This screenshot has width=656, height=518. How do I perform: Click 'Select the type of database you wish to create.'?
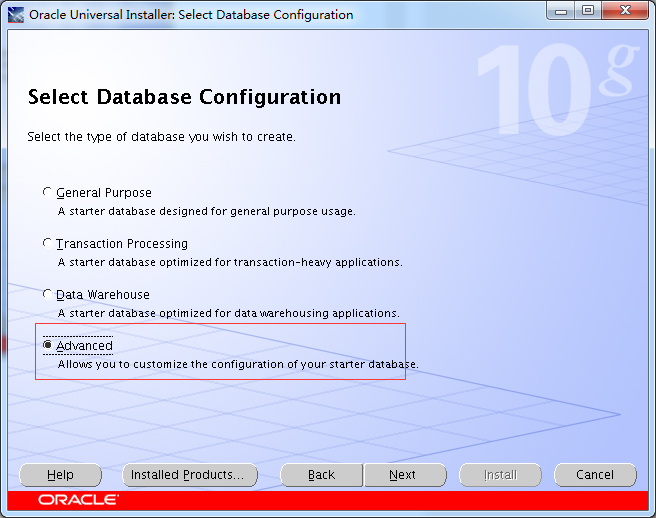click(x=161, y=137)
